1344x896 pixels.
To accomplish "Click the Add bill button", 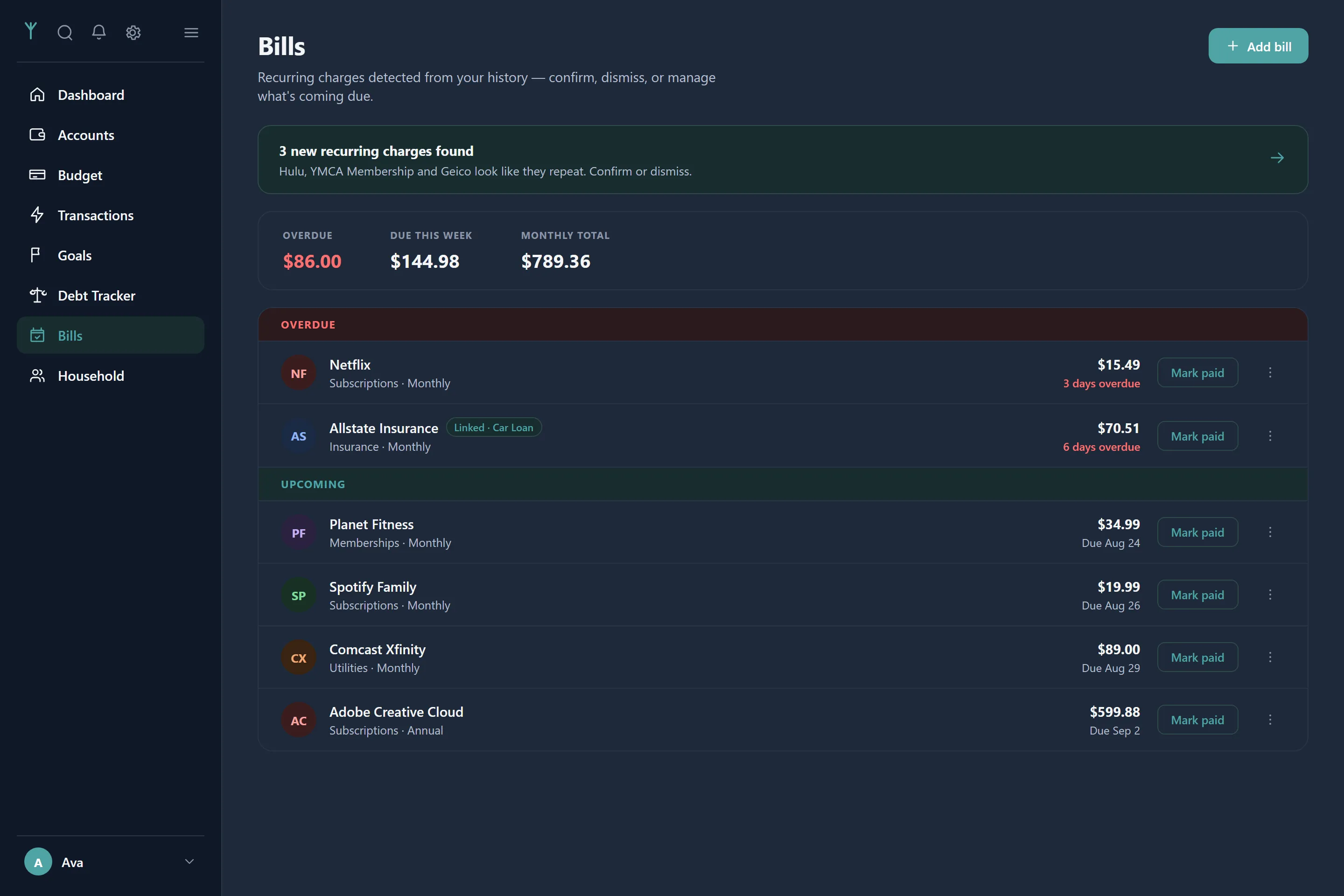I will 1258,46.
